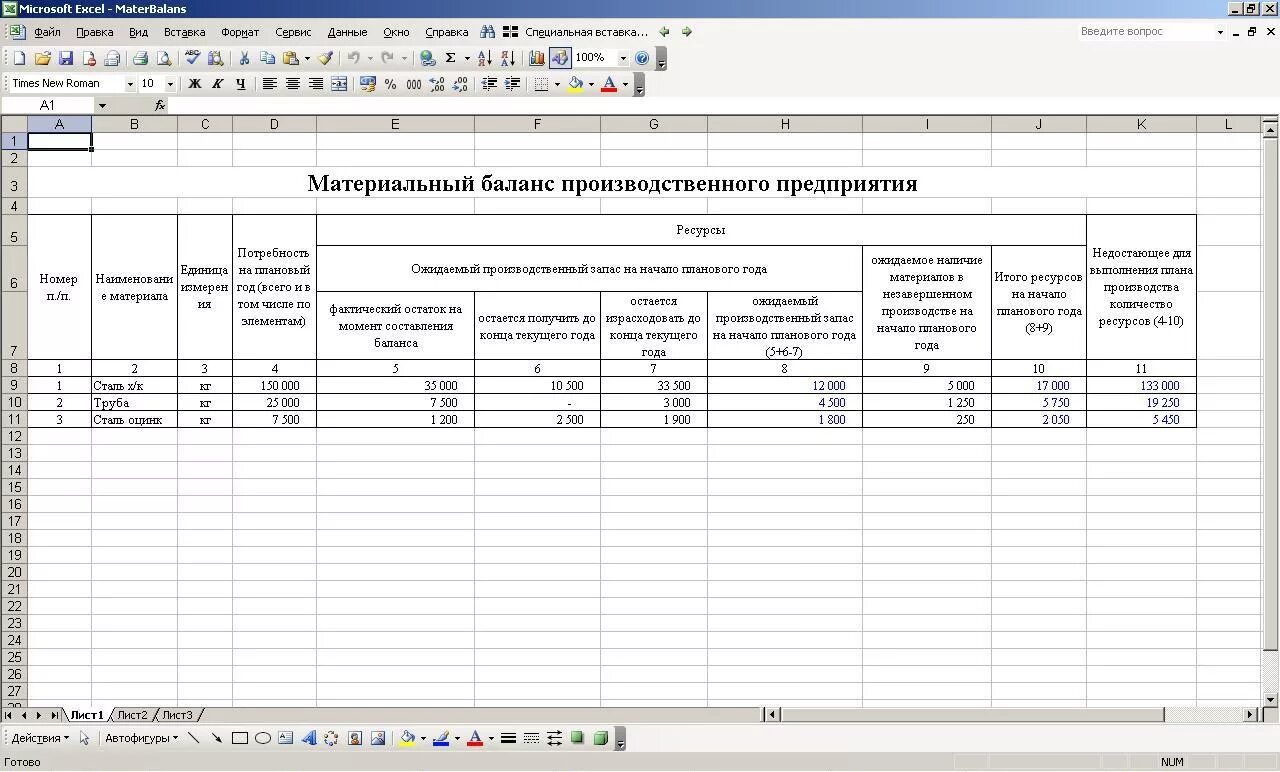Apply yellow fill color to cells
The image size is (1280, 772).
click(575, 84)
